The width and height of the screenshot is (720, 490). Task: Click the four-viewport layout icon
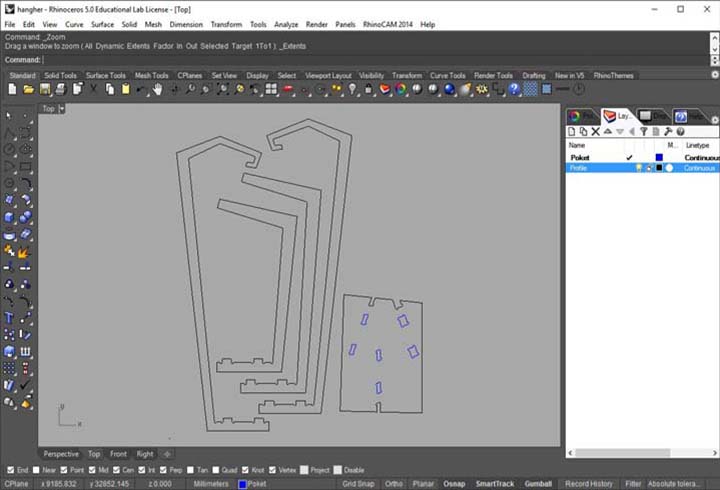coord(271,89)
